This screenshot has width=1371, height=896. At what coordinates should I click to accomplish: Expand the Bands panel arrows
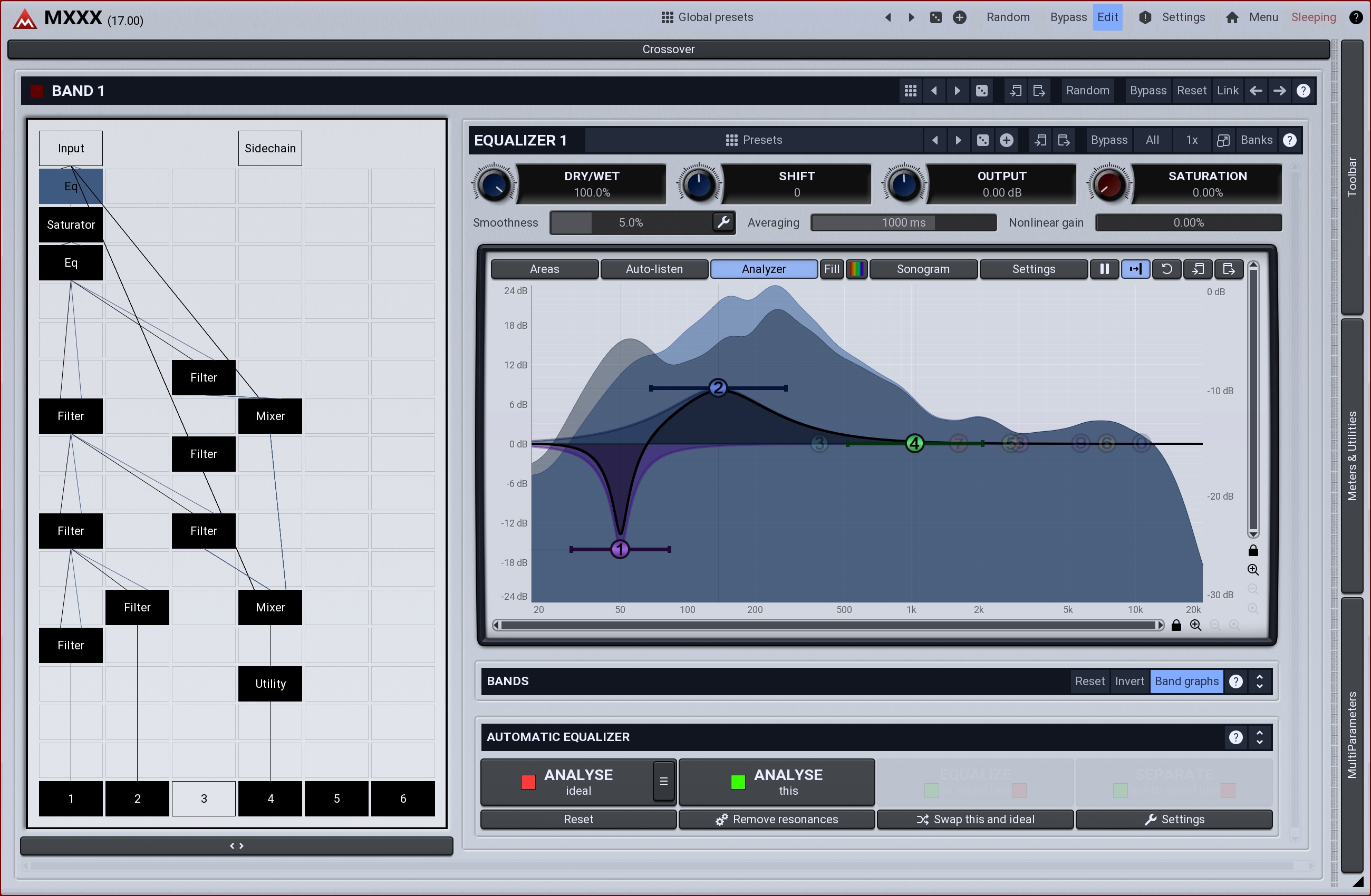[x=1260, y=681]
